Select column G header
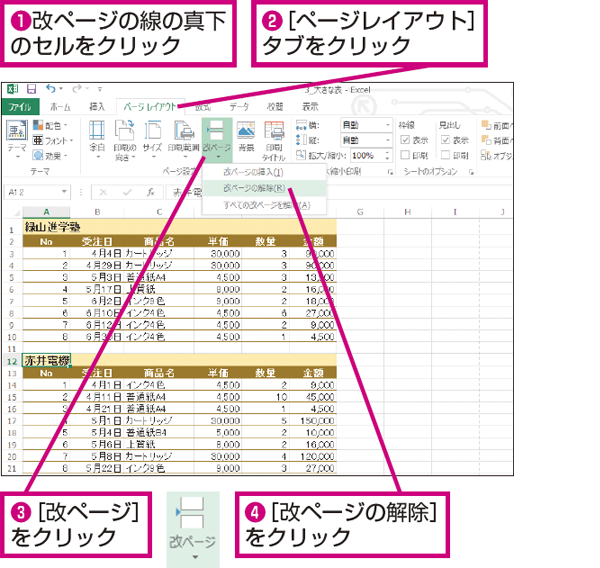 [360, 212]
